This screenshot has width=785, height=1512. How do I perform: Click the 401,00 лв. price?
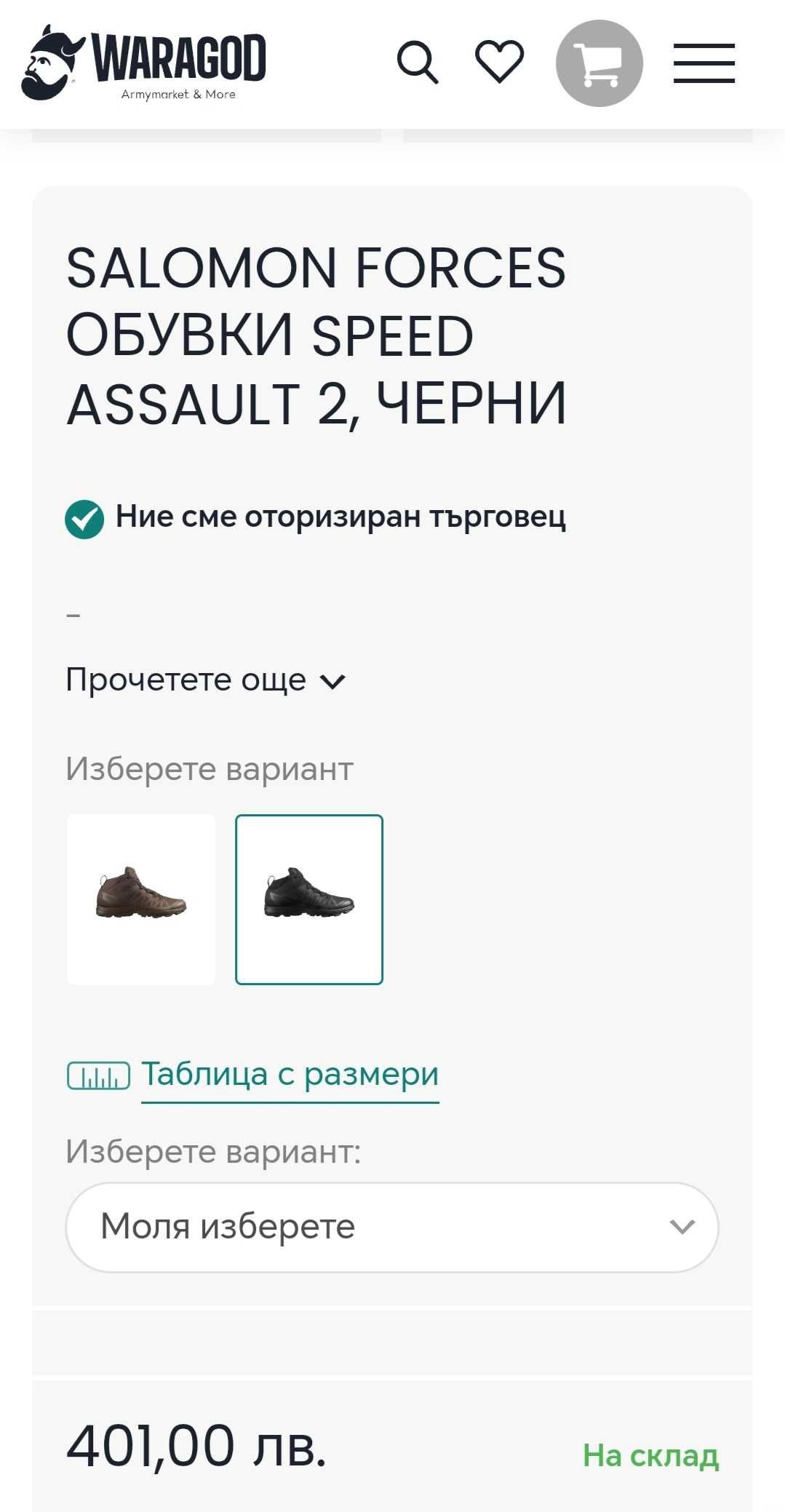tap(196, 1446)
